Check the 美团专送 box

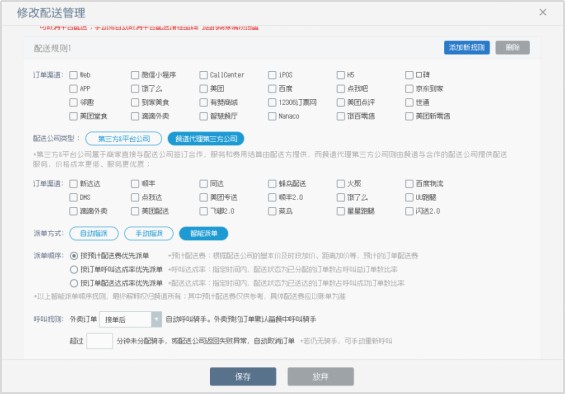click(x=204, y=197)
